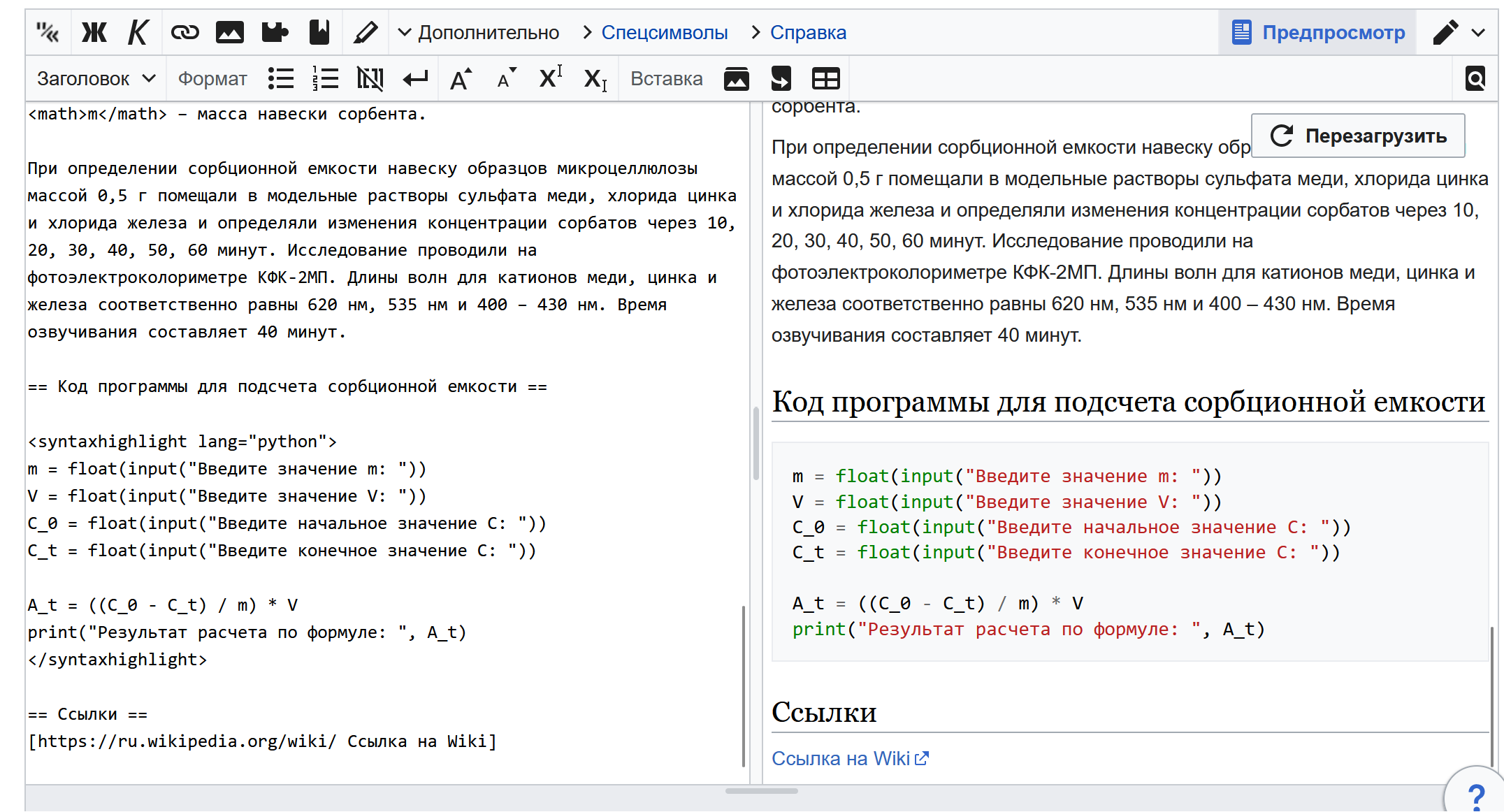
Task: Click the Вставка section label
Action: click(x=667, y=79)
